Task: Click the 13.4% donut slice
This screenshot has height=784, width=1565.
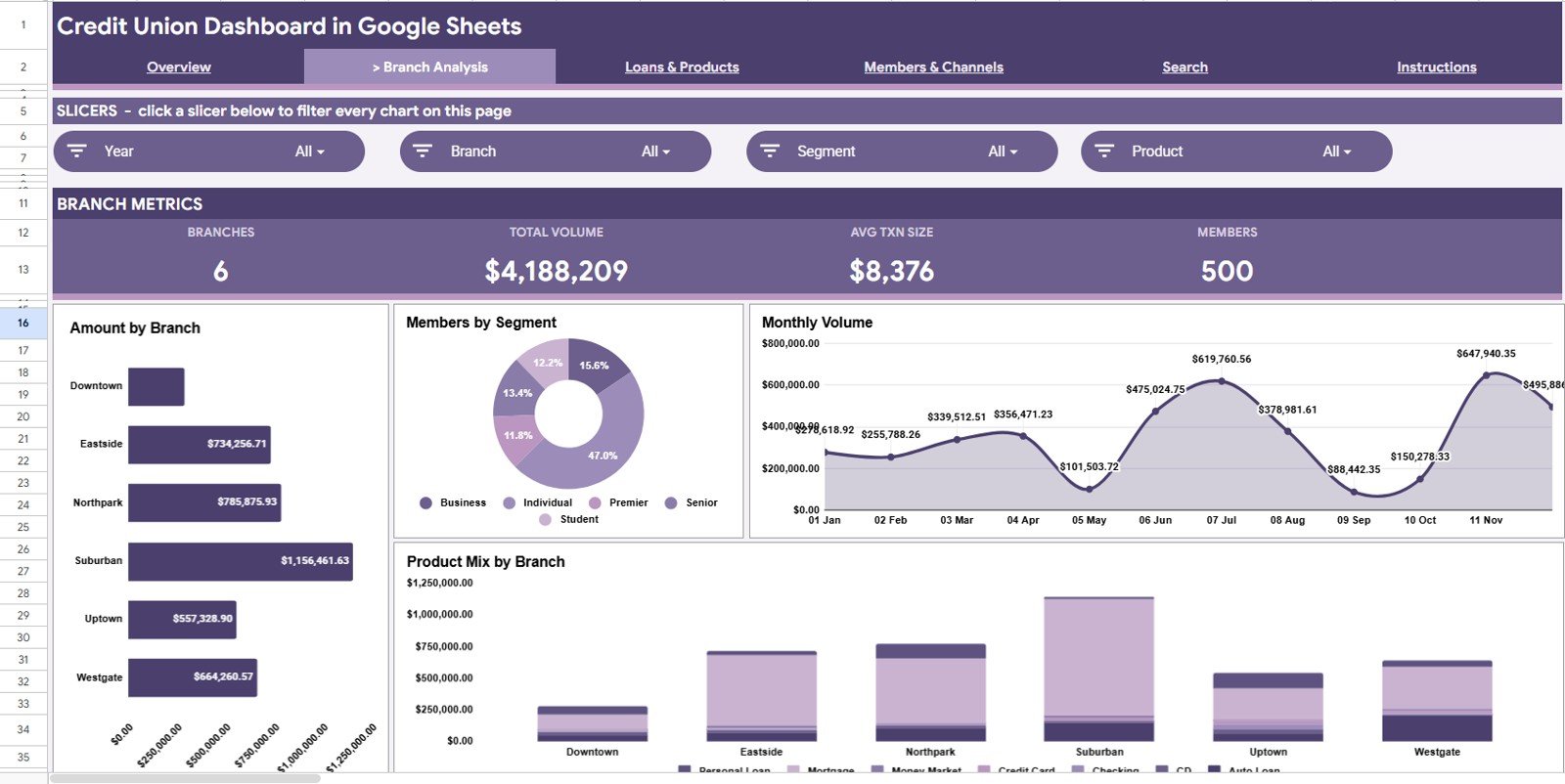Action: click(515, 393)
